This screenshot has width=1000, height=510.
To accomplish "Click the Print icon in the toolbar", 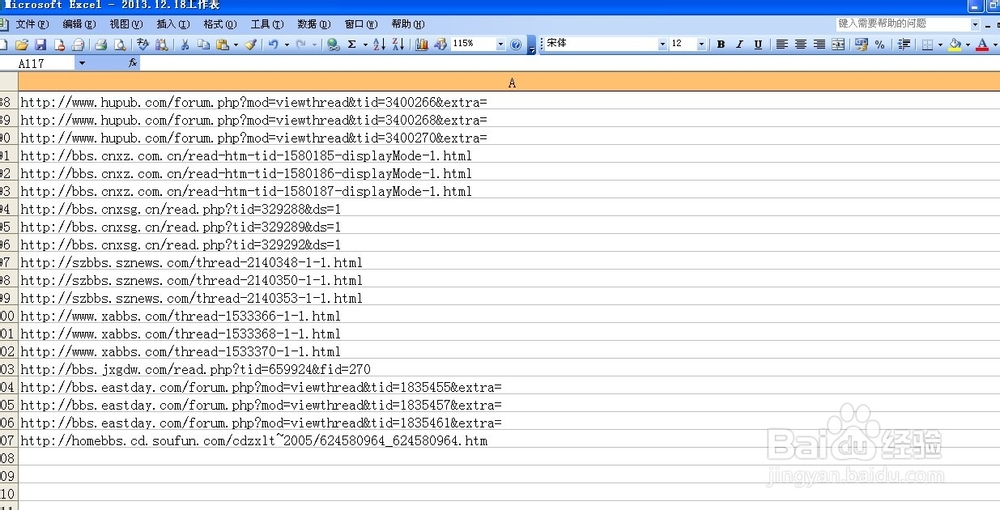I will (x=100, y=45).
